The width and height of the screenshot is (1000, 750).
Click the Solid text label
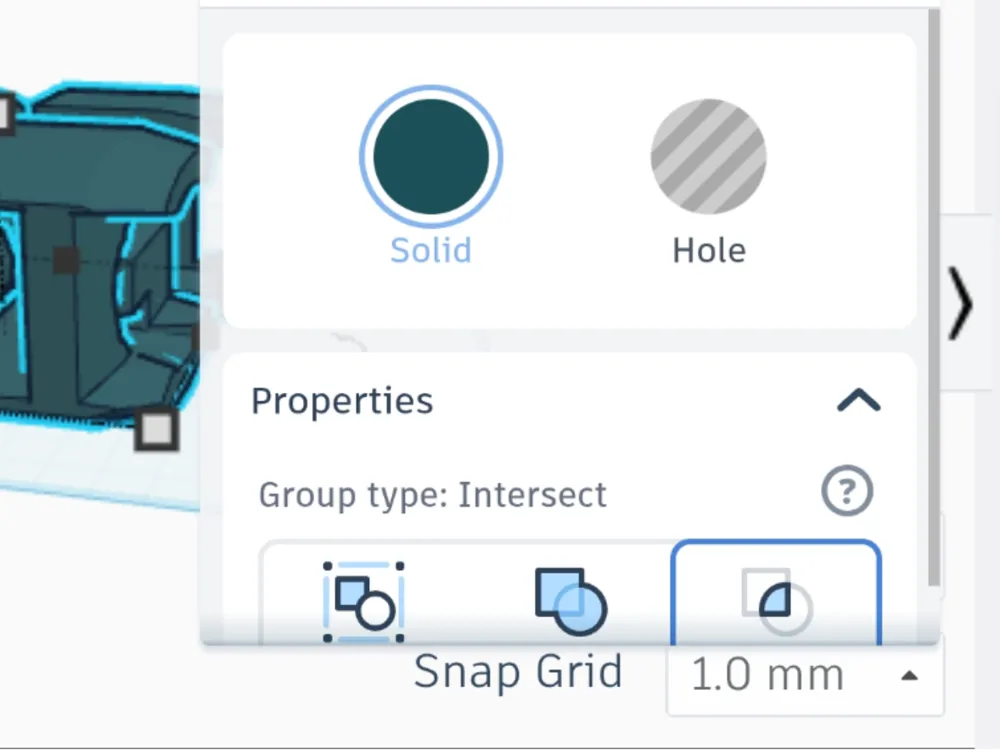pyautogui.click(x=431, y=251)
